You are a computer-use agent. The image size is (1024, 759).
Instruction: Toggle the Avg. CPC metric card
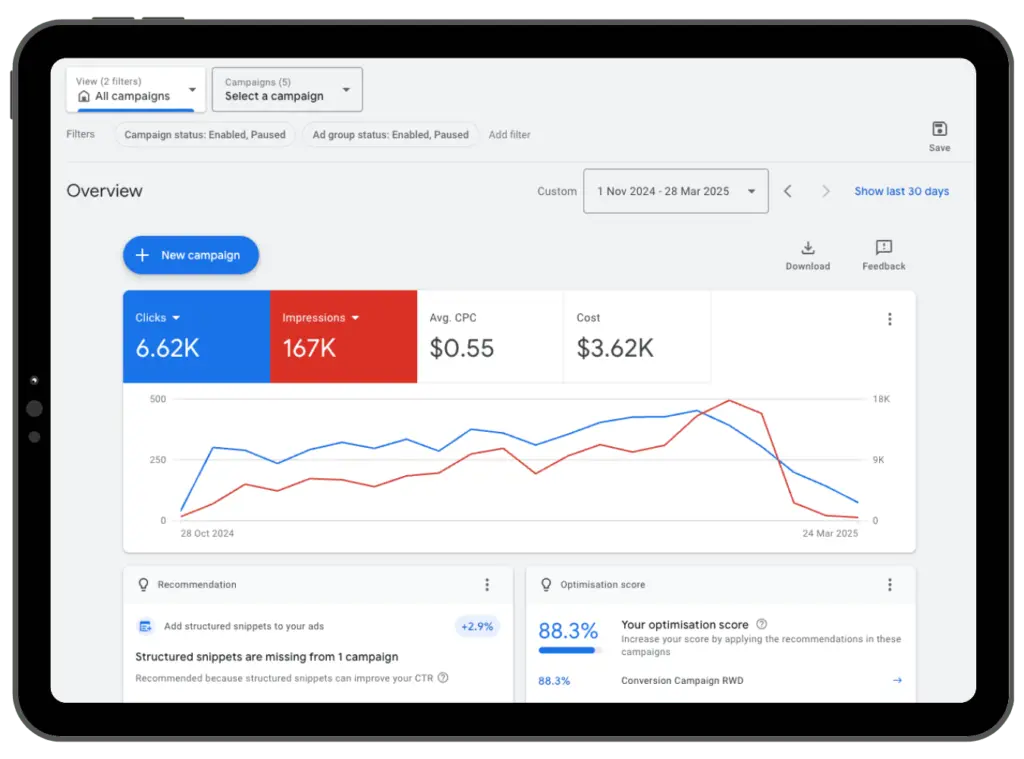point(490,336)
